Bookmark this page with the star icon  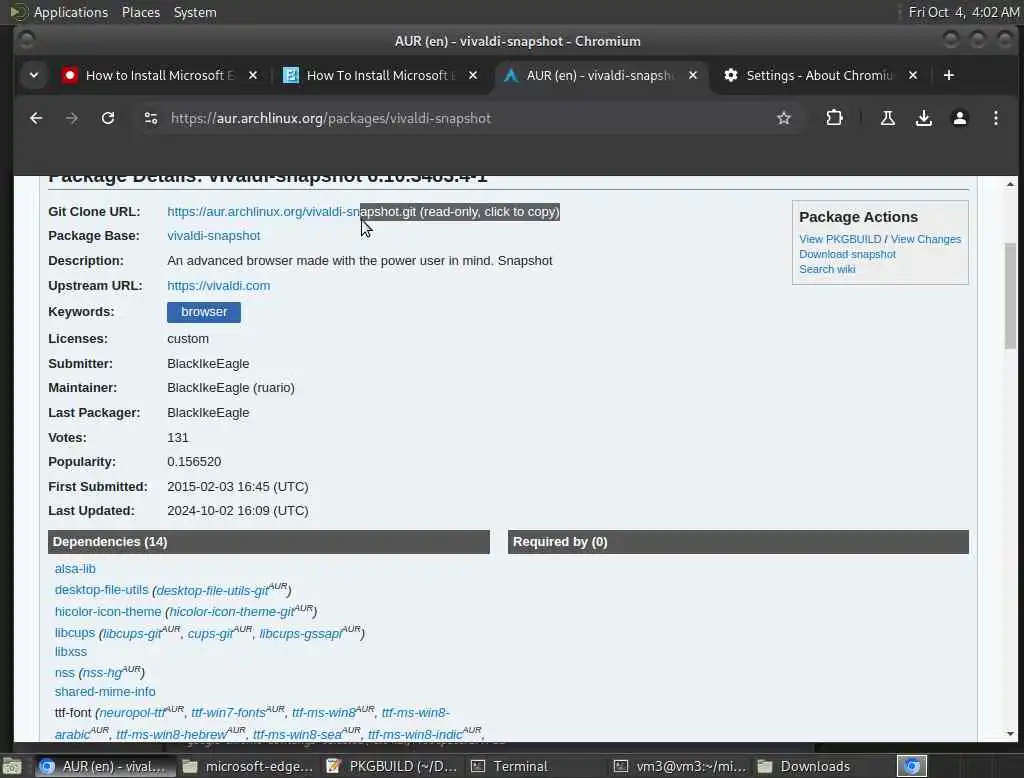coord(784,118)
